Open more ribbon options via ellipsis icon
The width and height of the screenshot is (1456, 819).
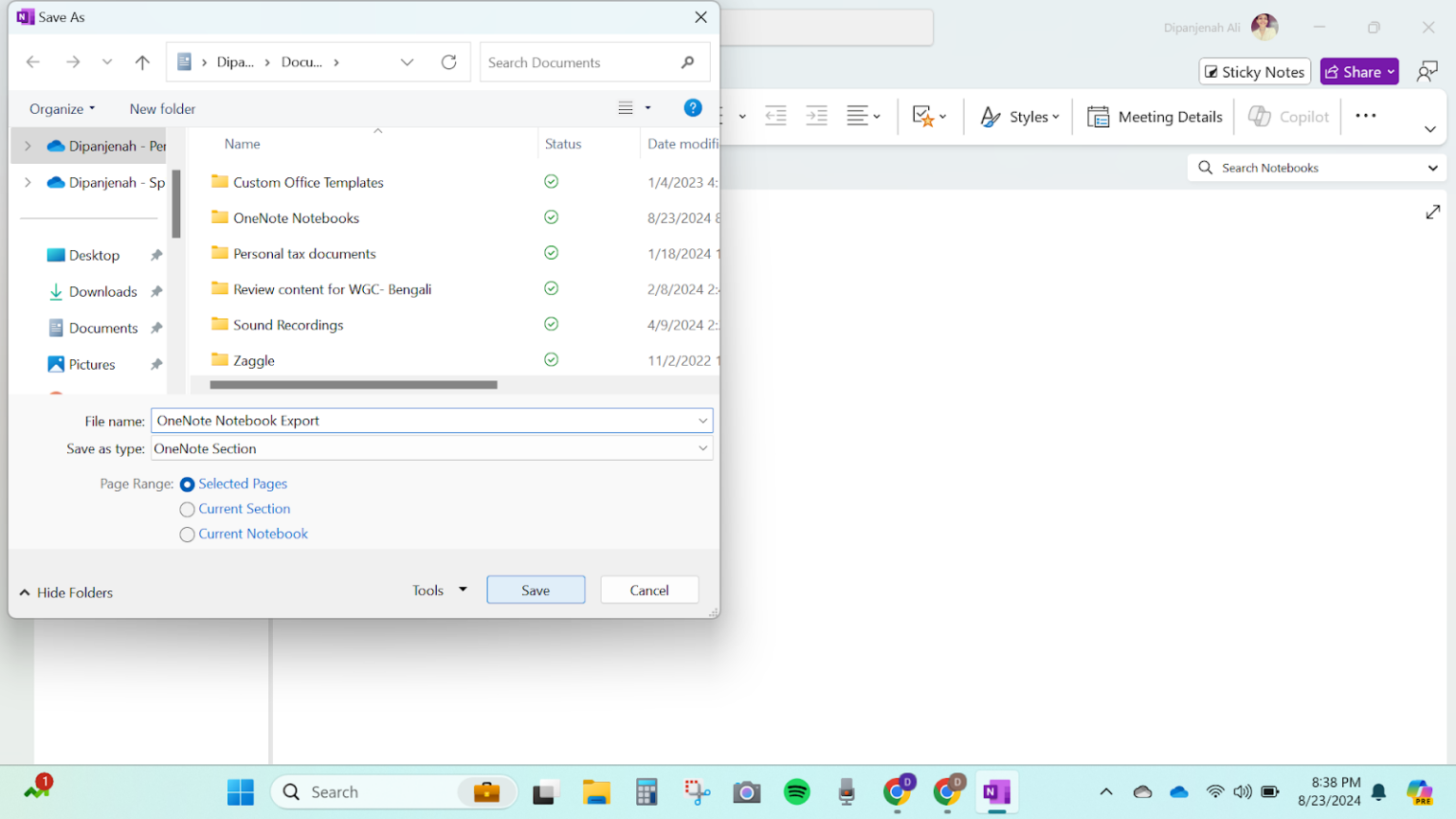(1365, 116)
